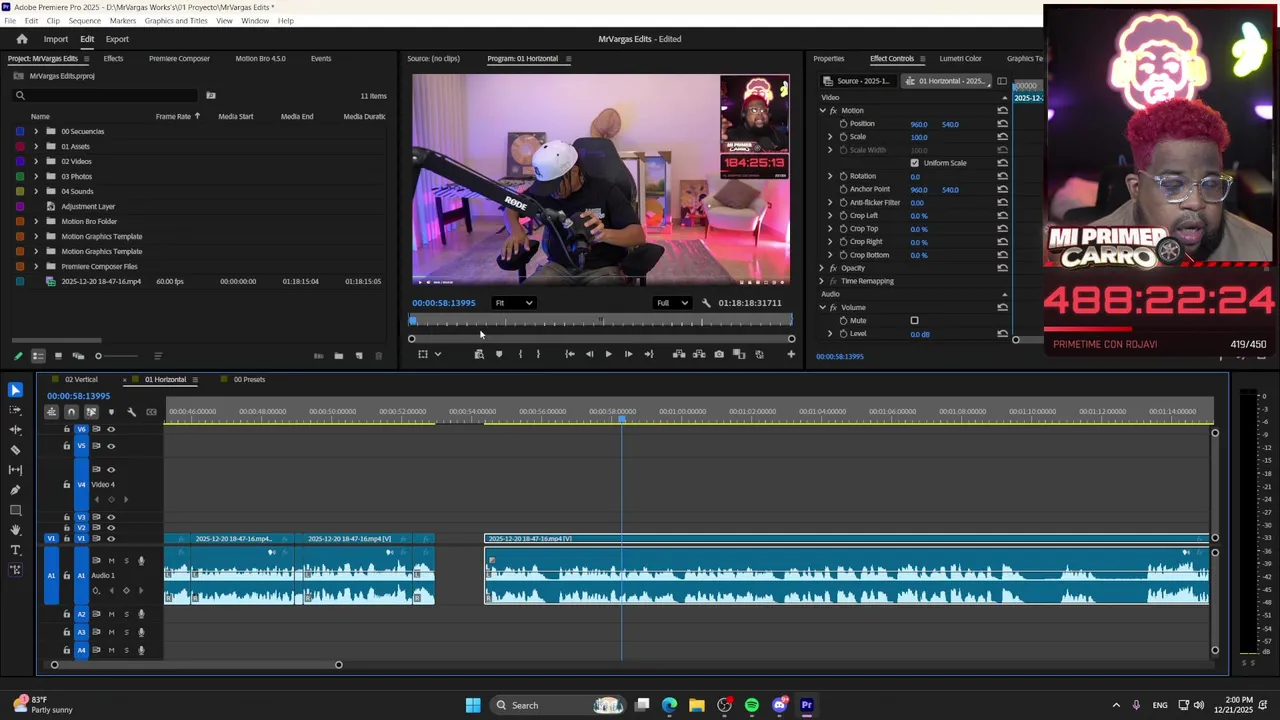Expand the 00 Secuencias bin
Screen dimensions: 1280x720
(36, 131)
